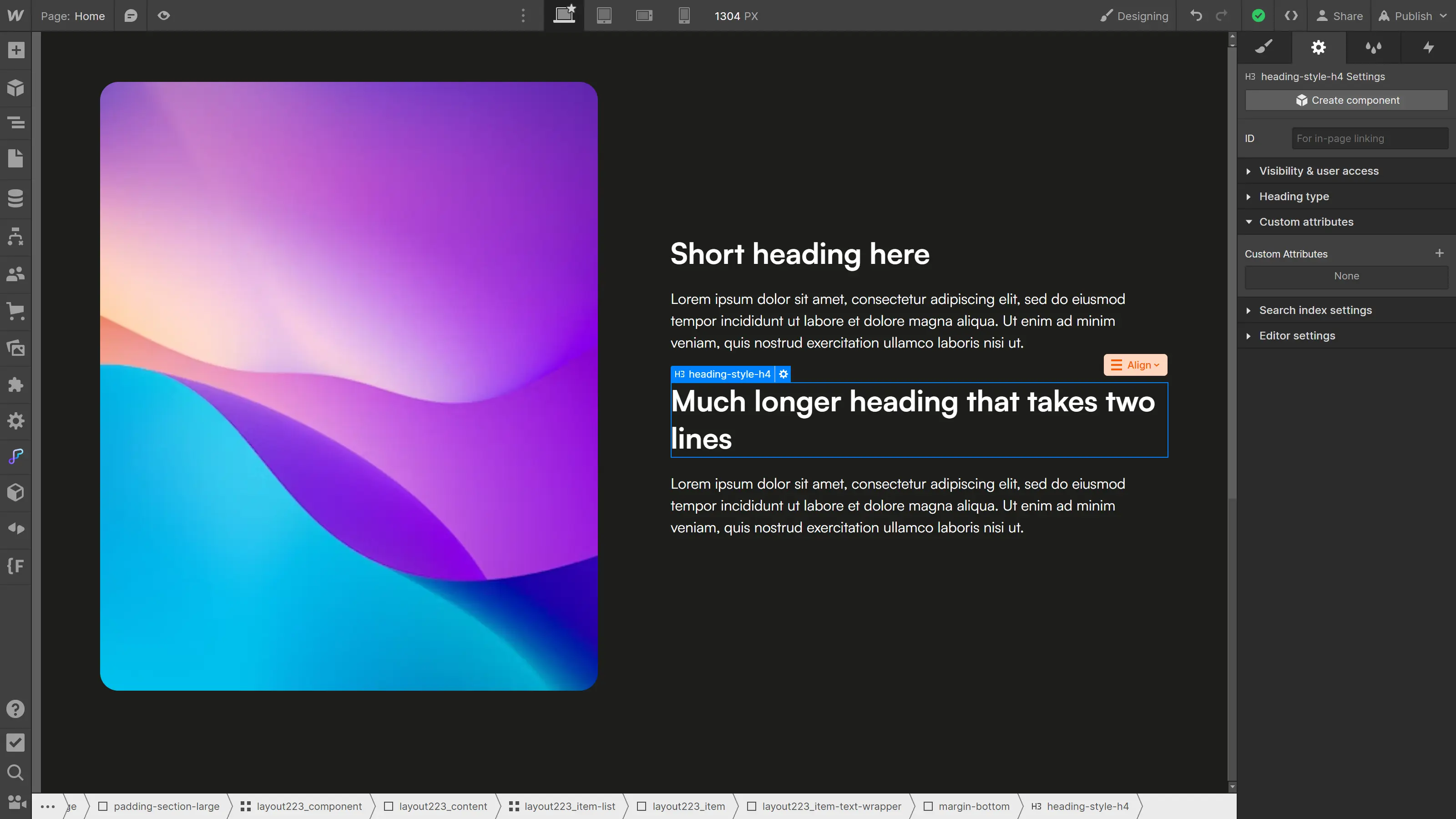Click the Align dropdown button
The height and width of the screenshot is (819, 1456).
[x=1135, y=365]
